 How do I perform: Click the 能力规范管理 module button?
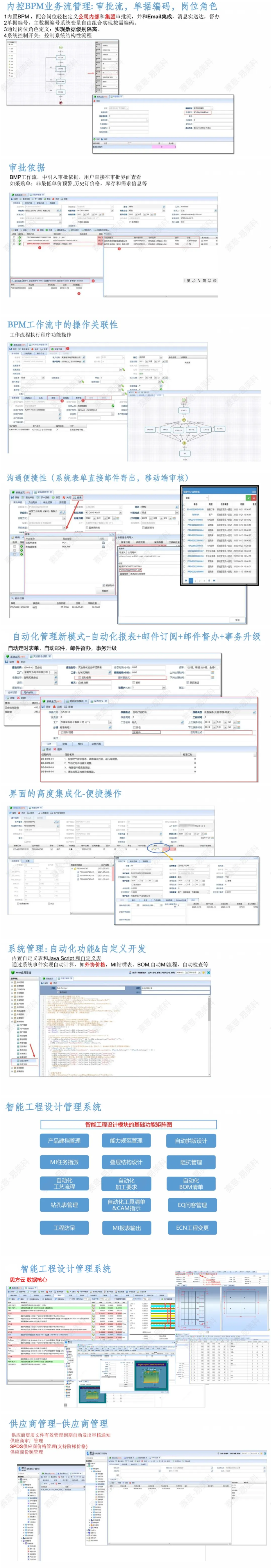coord(126,1141)
